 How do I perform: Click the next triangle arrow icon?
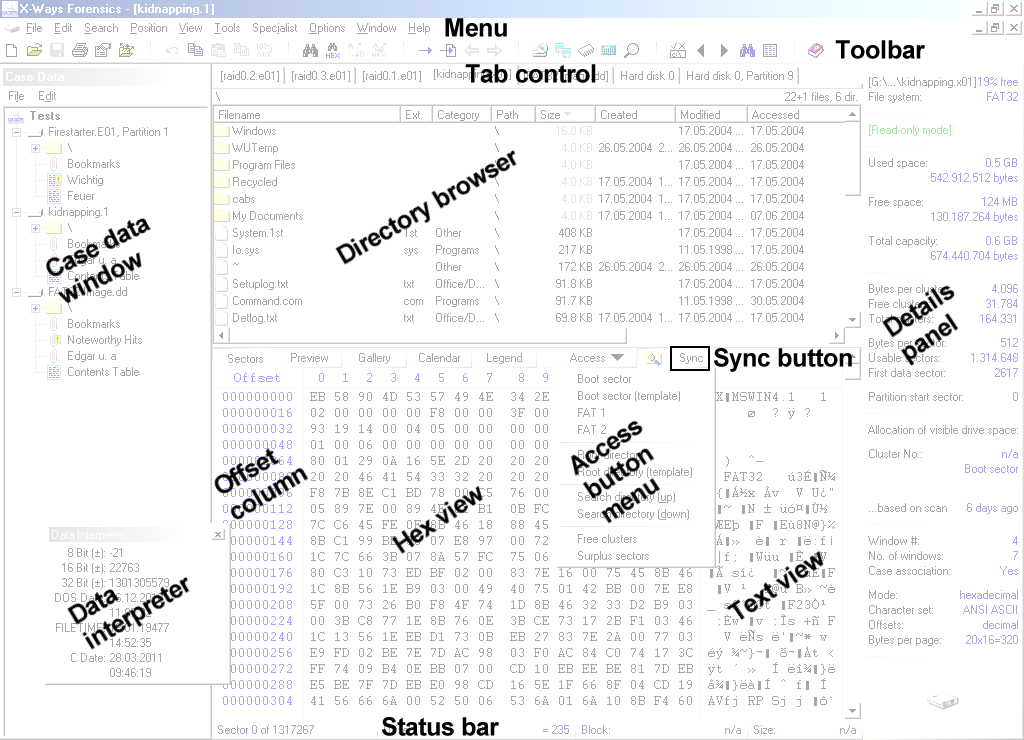724,50
